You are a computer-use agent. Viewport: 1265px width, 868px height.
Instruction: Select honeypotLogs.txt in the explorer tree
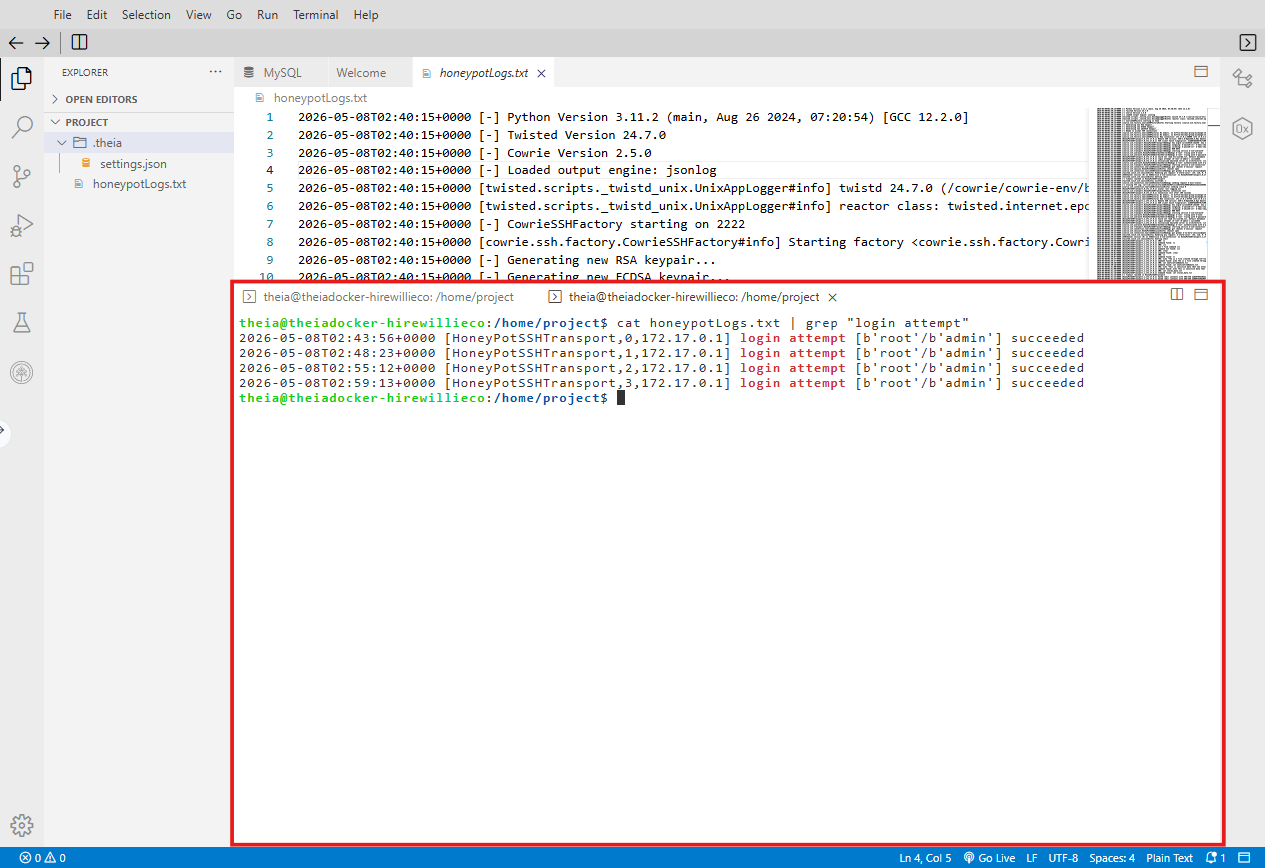point(139,184)
